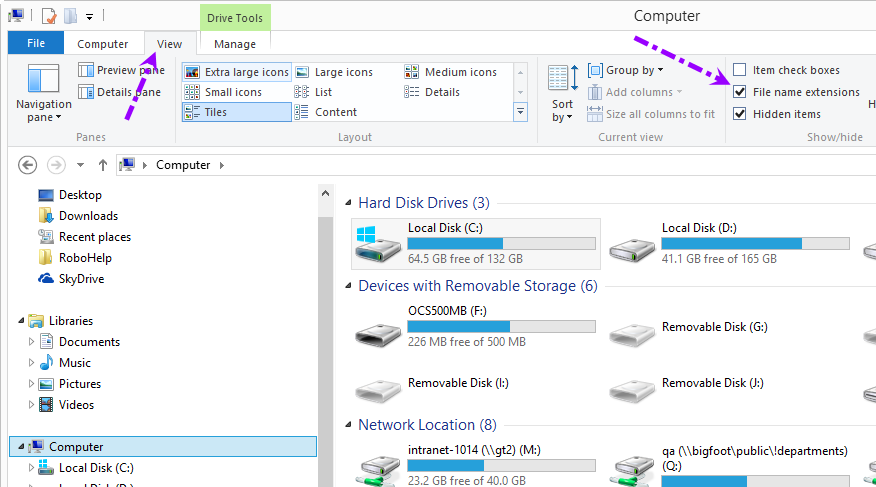Select Local Disk (D:) drive tile
Viewport: 876px width, 487px height.
[729, 244]
